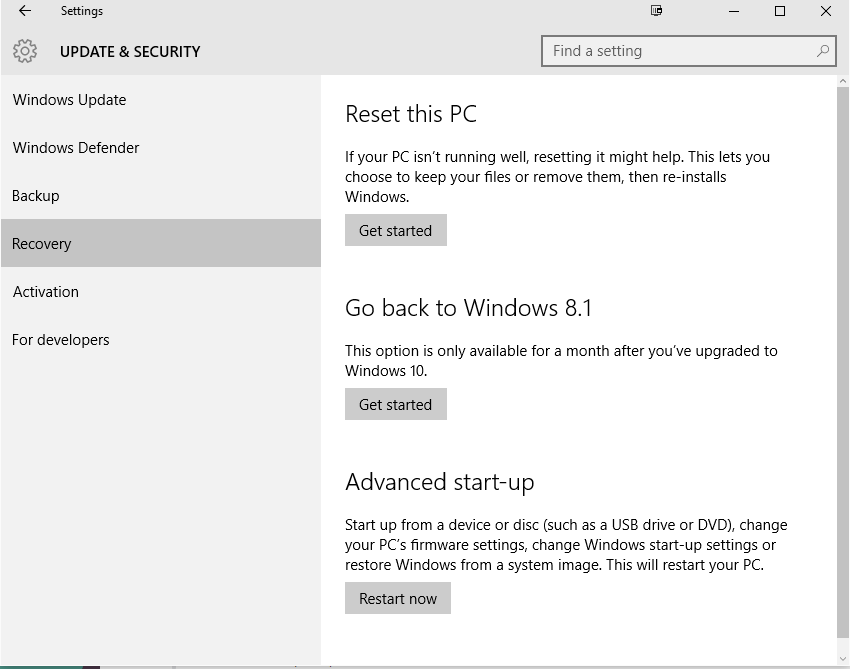Click the UPDATE & SECURITY heading

[x=130, y=52]
